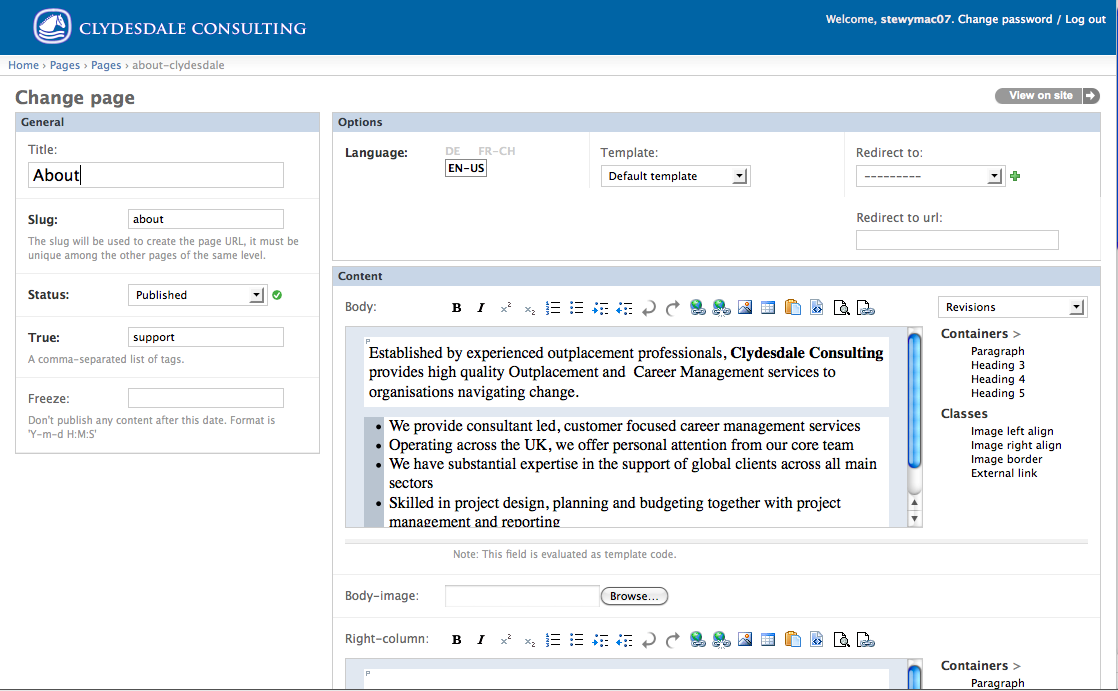Insert link in Body editor
The width and height of the screenshot is (1118, 691).
[697, 308]
